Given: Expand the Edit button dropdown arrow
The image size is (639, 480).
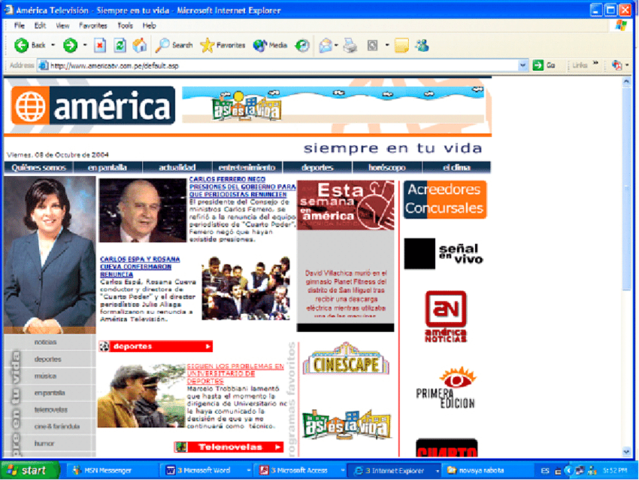Looking at the screenshot, I should [x=387, y=45].
